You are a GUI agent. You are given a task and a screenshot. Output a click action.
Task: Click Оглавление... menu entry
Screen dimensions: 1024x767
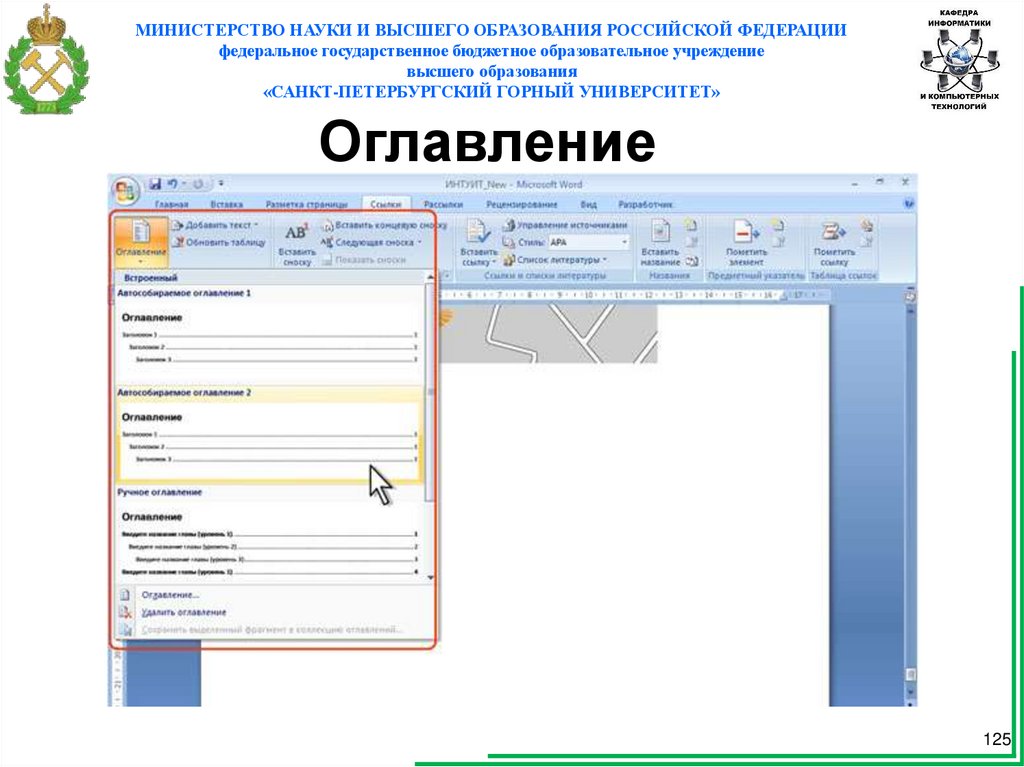170,595
